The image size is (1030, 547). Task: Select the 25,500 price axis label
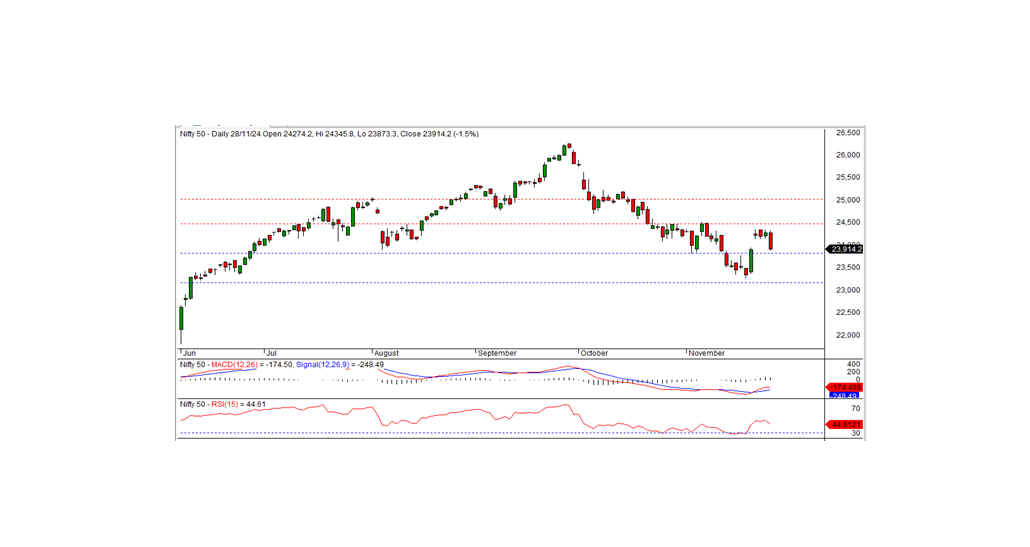point(847,177)
